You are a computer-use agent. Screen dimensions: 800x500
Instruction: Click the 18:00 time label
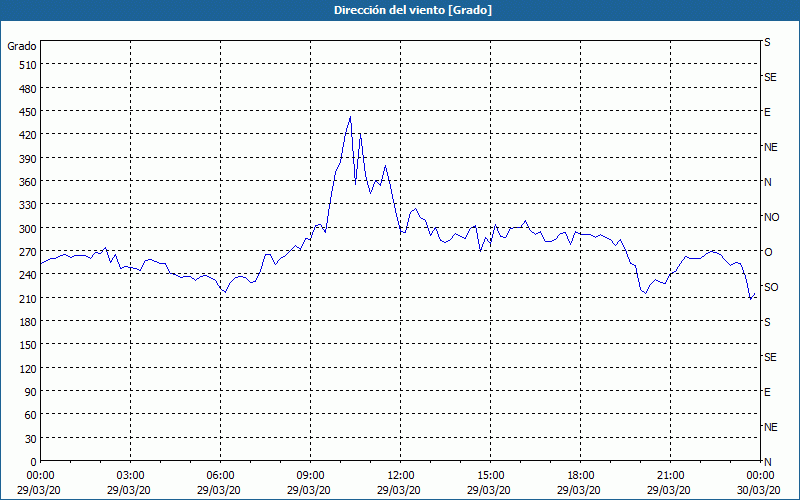580,476
